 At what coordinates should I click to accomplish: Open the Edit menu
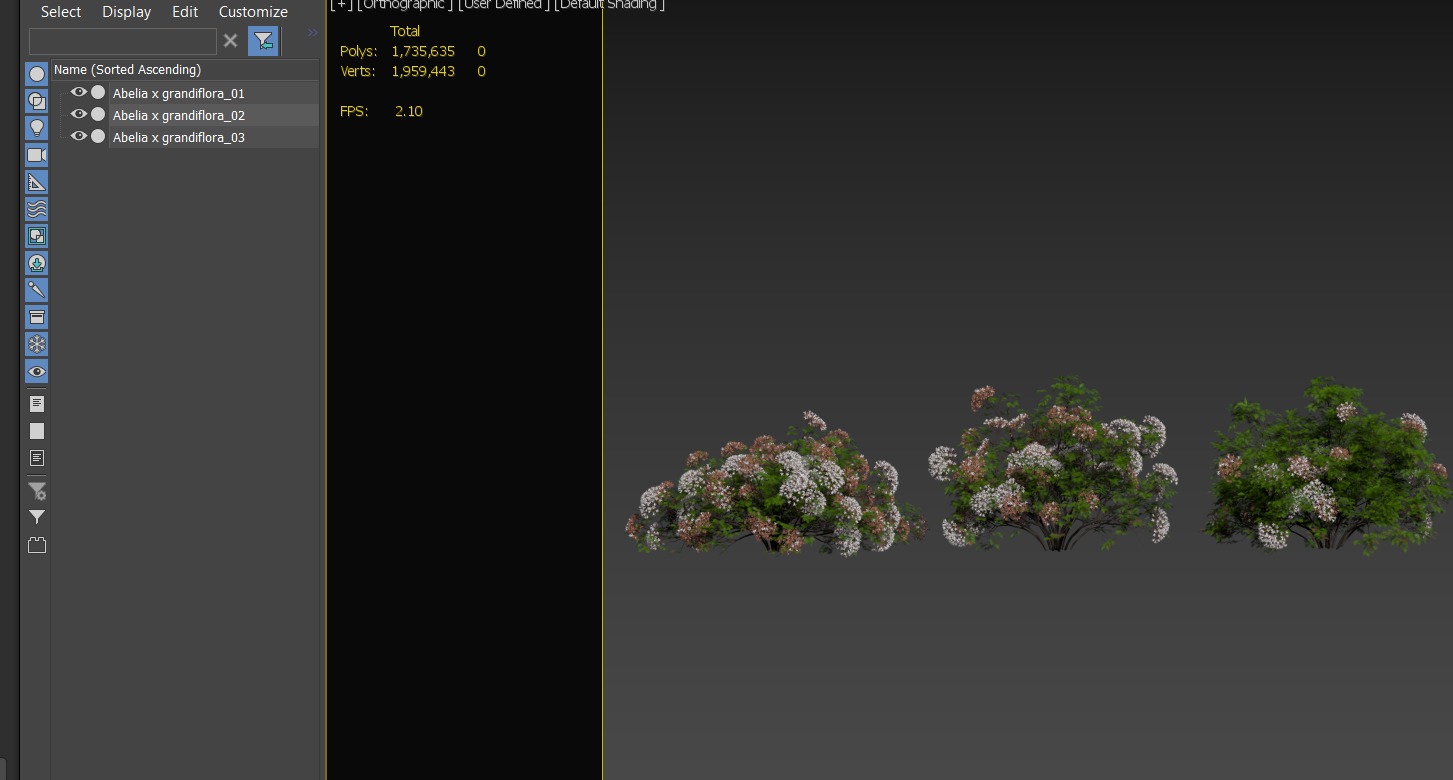[x=185, y=12]
